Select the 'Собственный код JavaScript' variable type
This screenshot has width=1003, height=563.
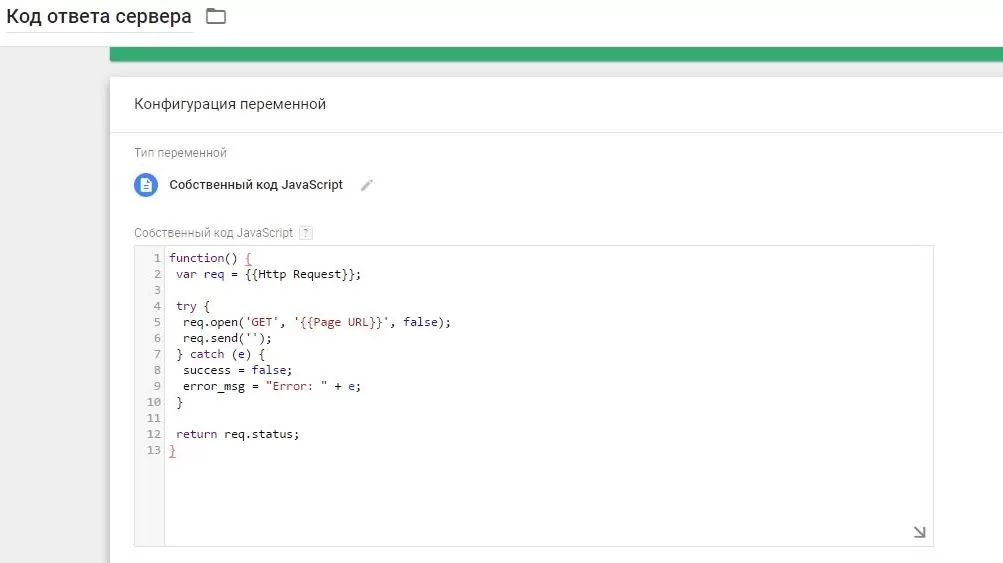click(256, 185)
